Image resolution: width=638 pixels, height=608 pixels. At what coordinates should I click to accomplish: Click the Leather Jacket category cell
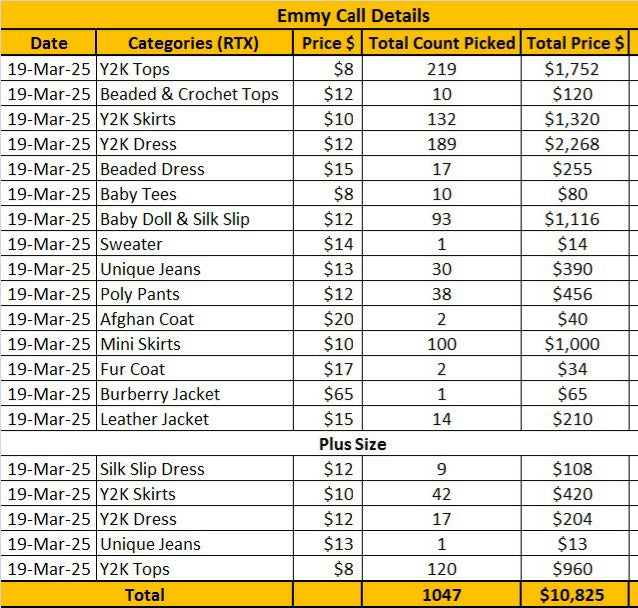[194, 419]
